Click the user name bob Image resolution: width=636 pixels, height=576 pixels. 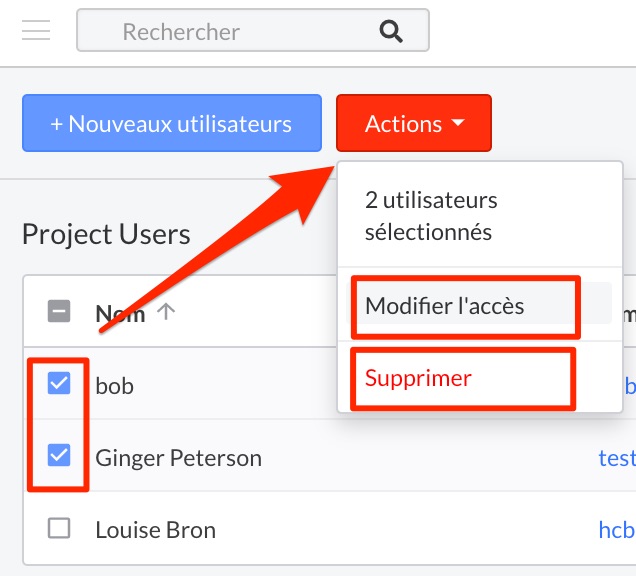pos(114,385)
